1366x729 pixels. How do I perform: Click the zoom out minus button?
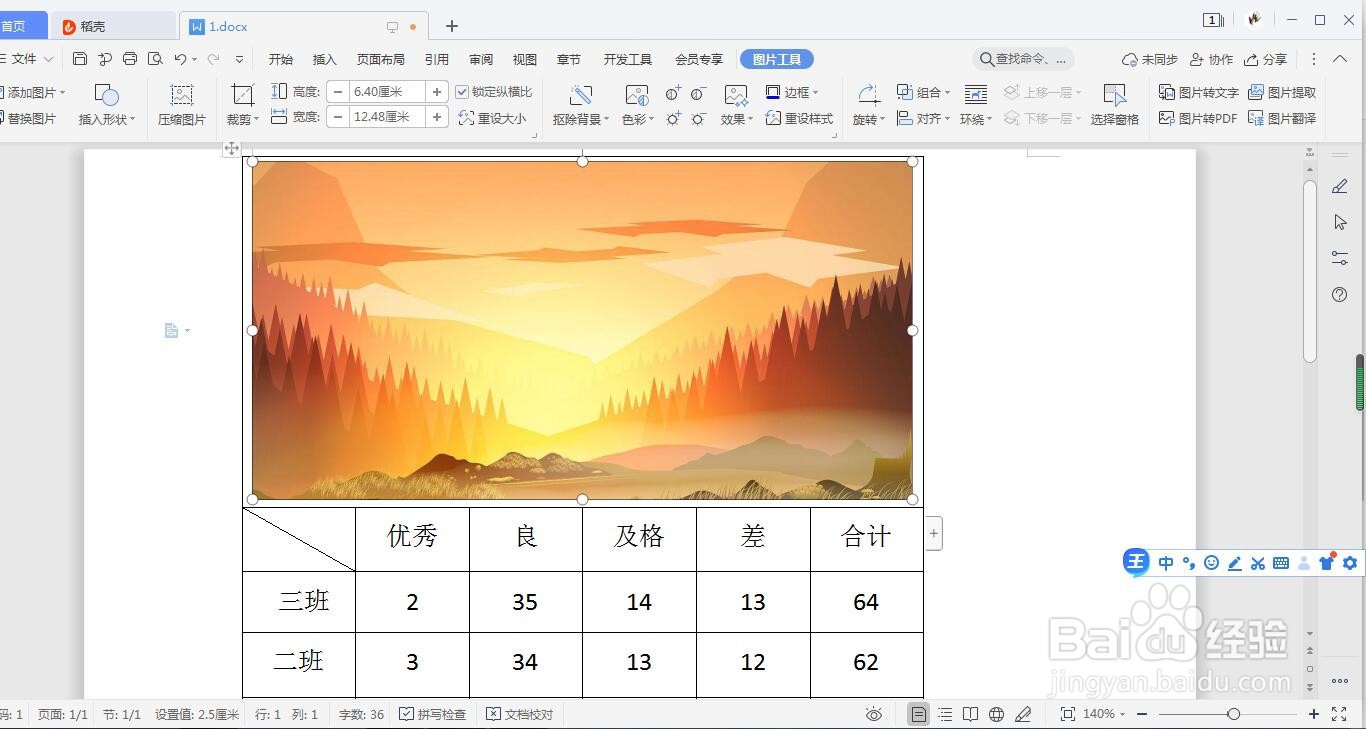(x=1142, y=714)
